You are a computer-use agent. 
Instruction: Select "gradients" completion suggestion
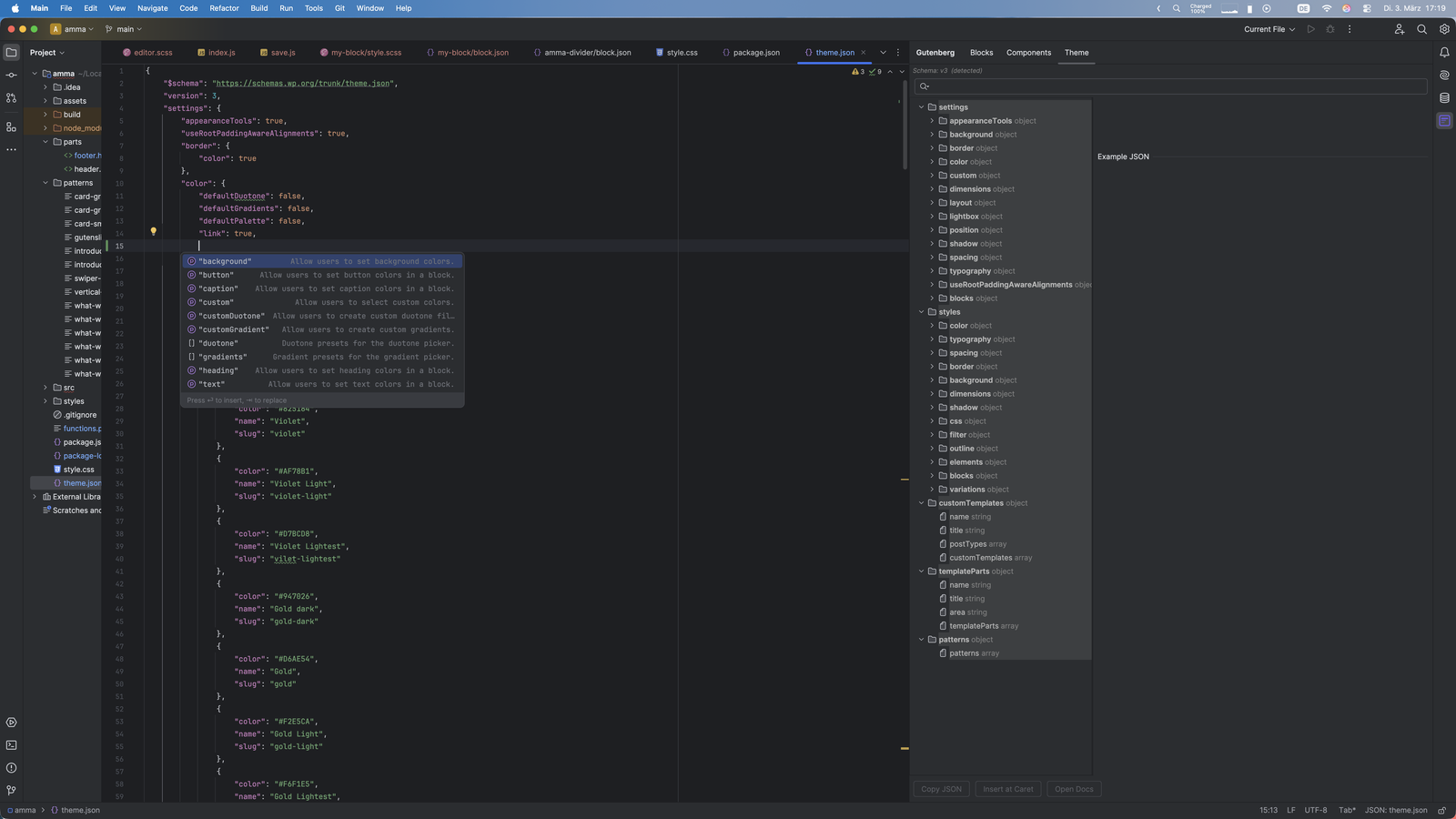(x=322, y=357)
